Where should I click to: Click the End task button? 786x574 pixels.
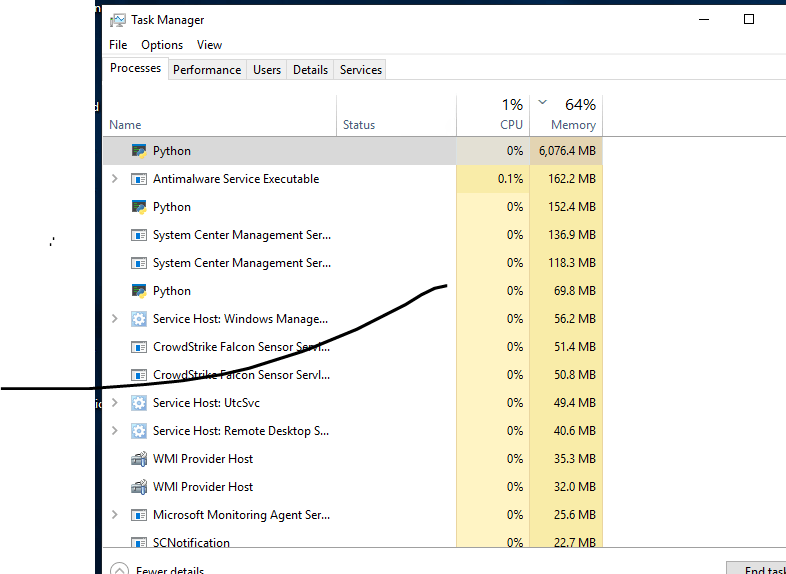pos(756,568)
